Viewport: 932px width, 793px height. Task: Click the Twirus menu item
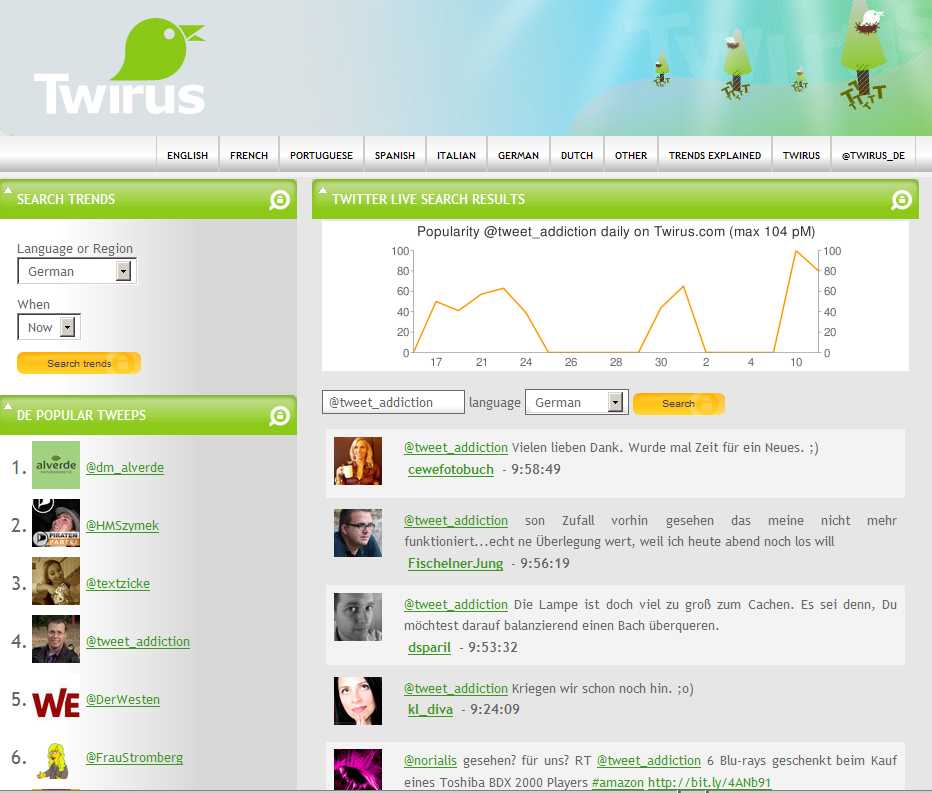coord(801,155)
